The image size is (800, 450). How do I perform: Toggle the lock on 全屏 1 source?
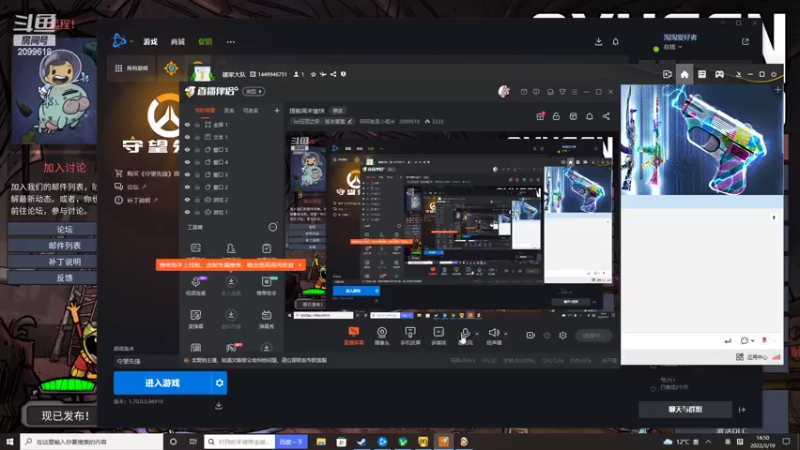click(197, 124)
